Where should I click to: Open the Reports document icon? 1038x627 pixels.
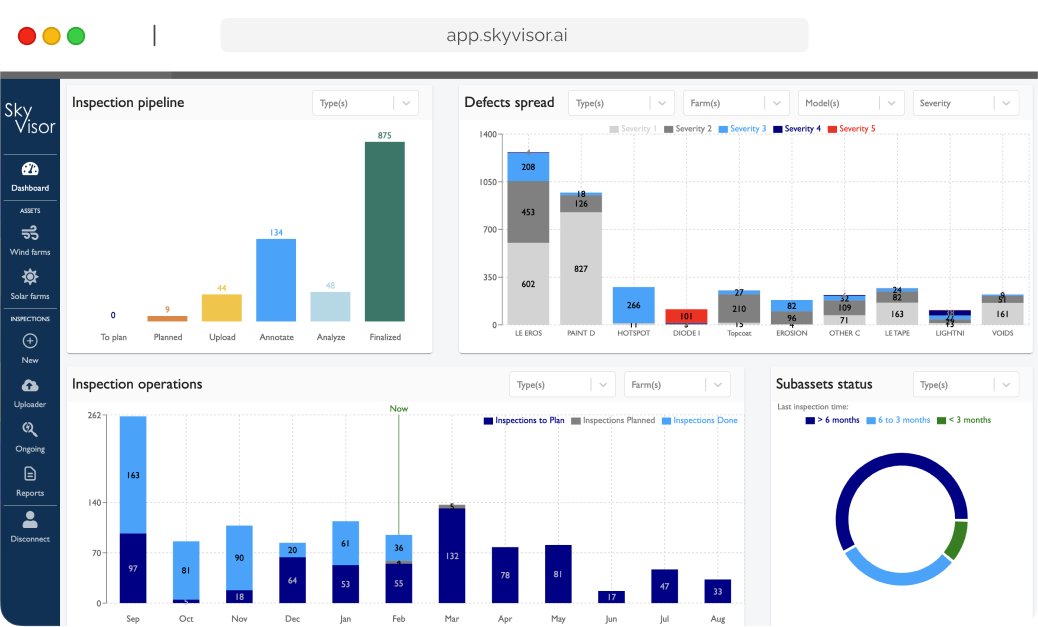pyautogui.click(x=30, y=474)
